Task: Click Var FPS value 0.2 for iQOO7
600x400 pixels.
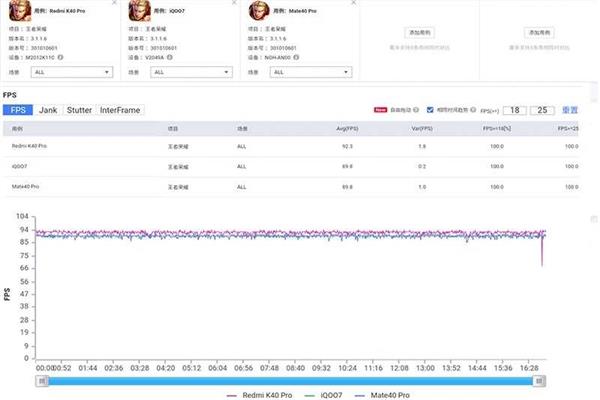Action: 422,167
